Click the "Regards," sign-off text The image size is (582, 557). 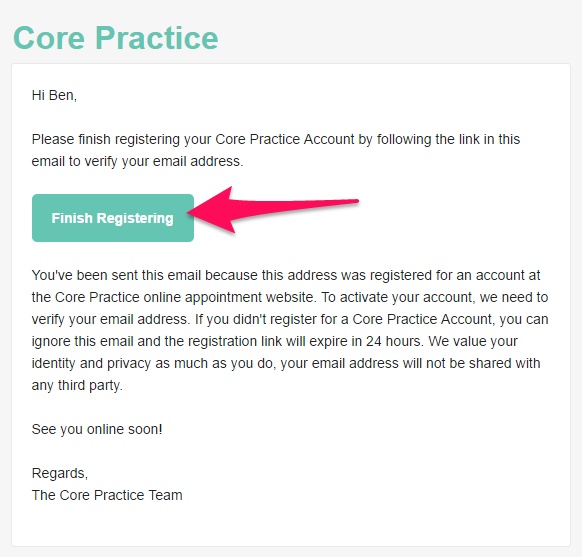(x=60, y=473)
